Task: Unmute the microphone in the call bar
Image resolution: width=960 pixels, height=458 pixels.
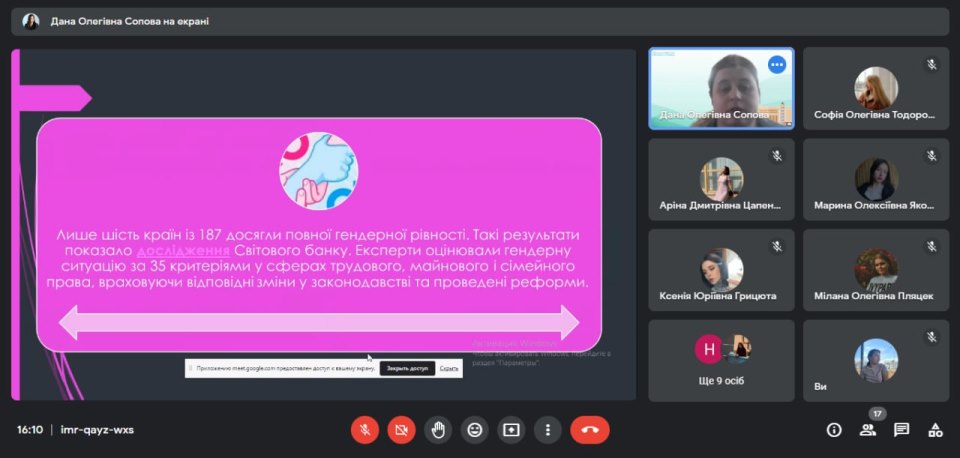Action: click(365, 430)
